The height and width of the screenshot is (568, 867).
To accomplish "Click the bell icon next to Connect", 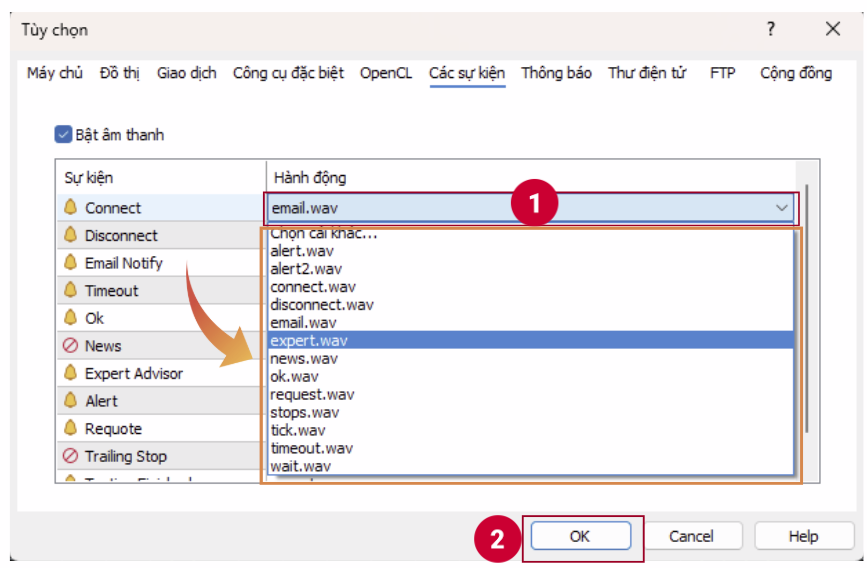I will pos(70,208).
